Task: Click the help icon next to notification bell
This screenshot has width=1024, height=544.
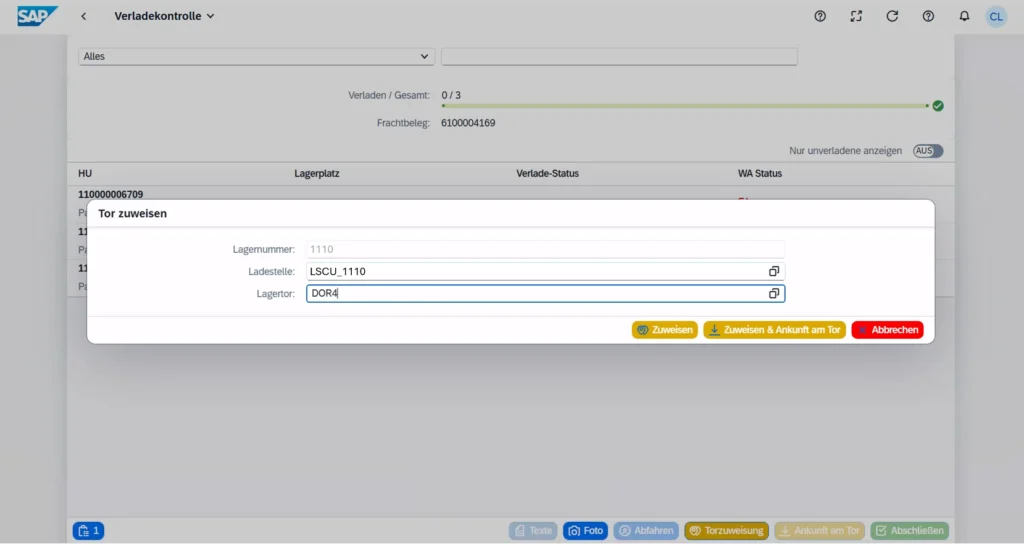Action: (x=928, y=16)
